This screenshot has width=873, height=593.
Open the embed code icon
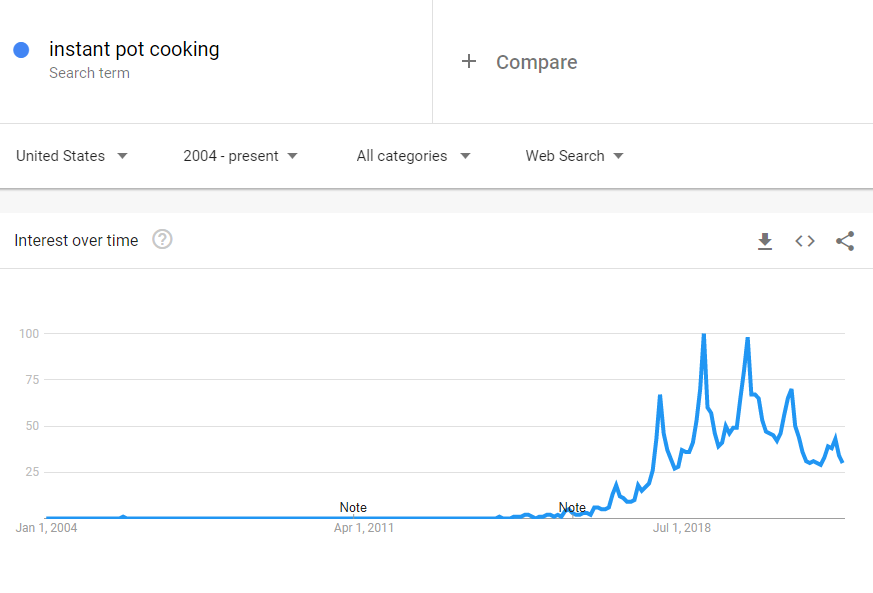[x=805, y=241]
